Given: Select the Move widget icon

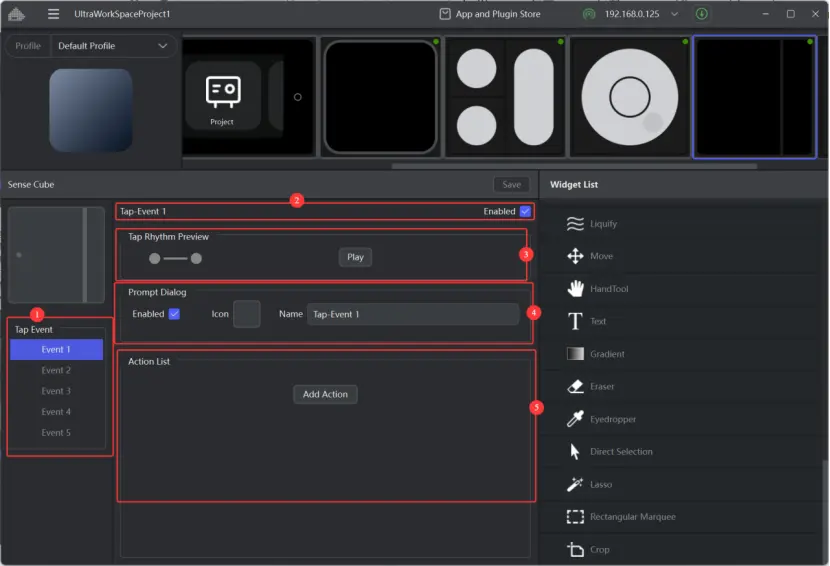Looking at the screenshot, I should click(575, 256).
